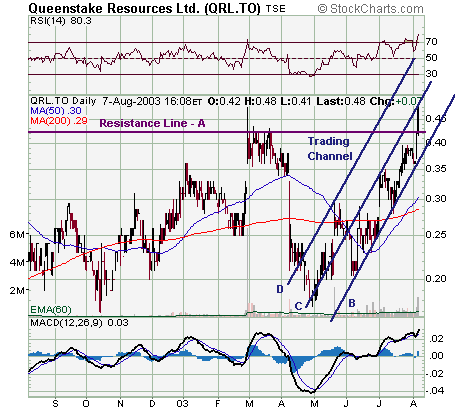
Task: Click the volume axis label "4M"
Action: click(x=17, y=263)
